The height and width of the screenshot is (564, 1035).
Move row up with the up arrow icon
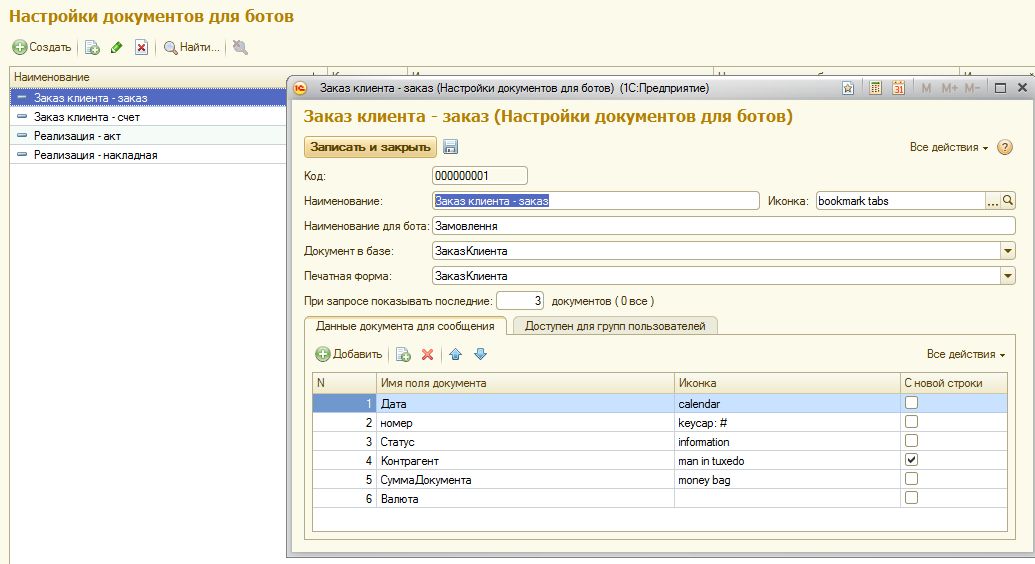[x=455, y=355]
